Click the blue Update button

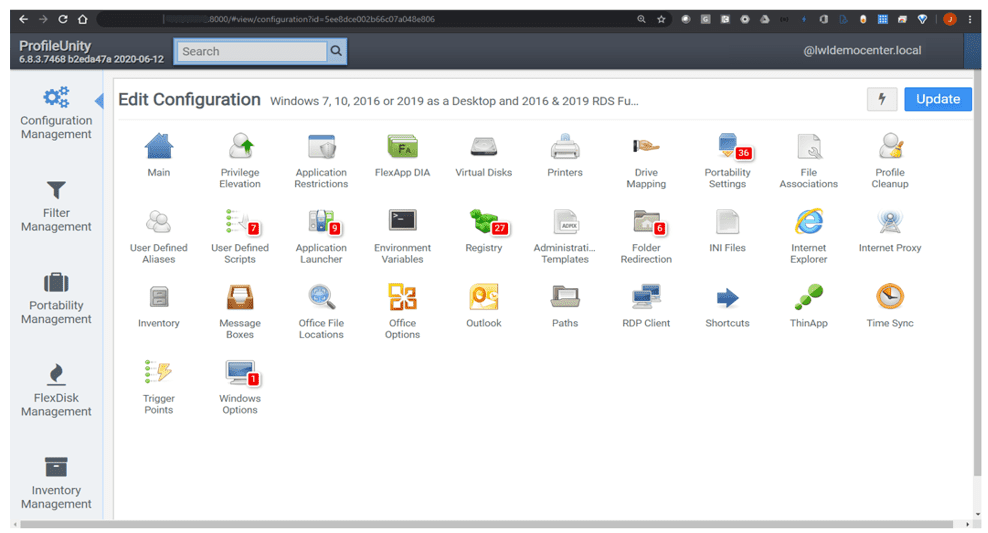[x=937, y=99]
